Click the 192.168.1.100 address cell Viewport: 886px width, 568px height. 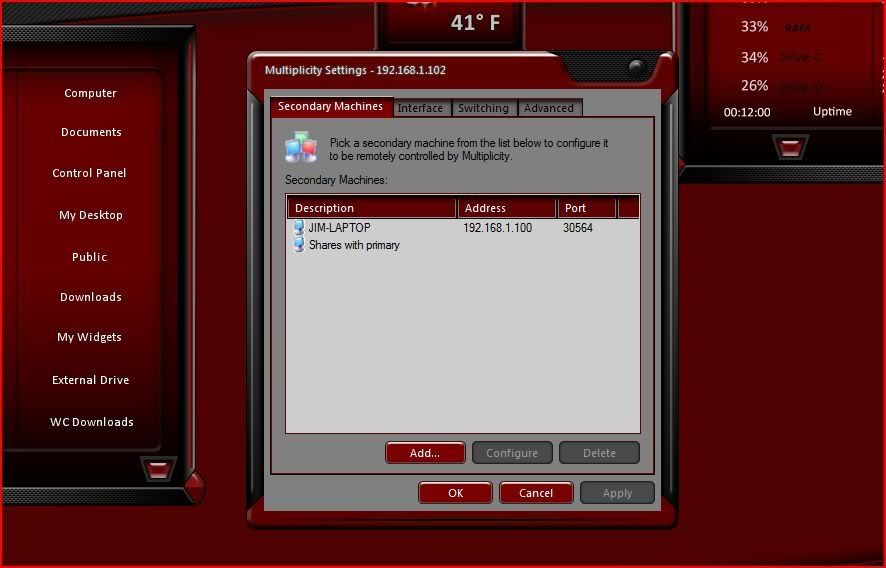[497, 228]
